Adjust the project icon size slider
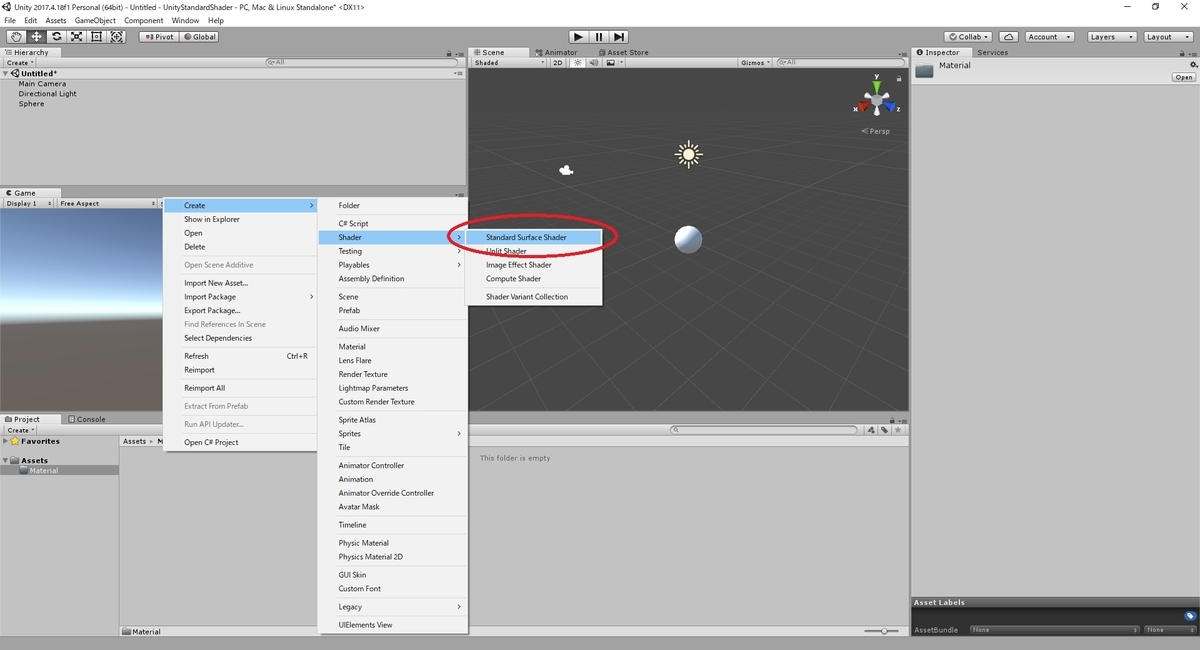 [x=882, y=631]
